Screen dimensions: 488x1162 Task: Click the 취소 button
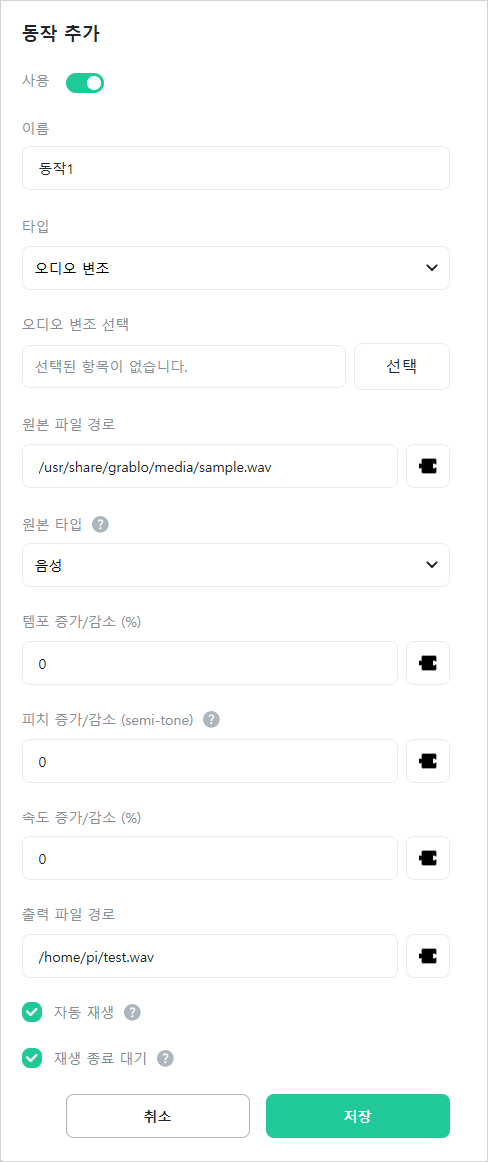pyautogui.click(x=158, y=1115)
